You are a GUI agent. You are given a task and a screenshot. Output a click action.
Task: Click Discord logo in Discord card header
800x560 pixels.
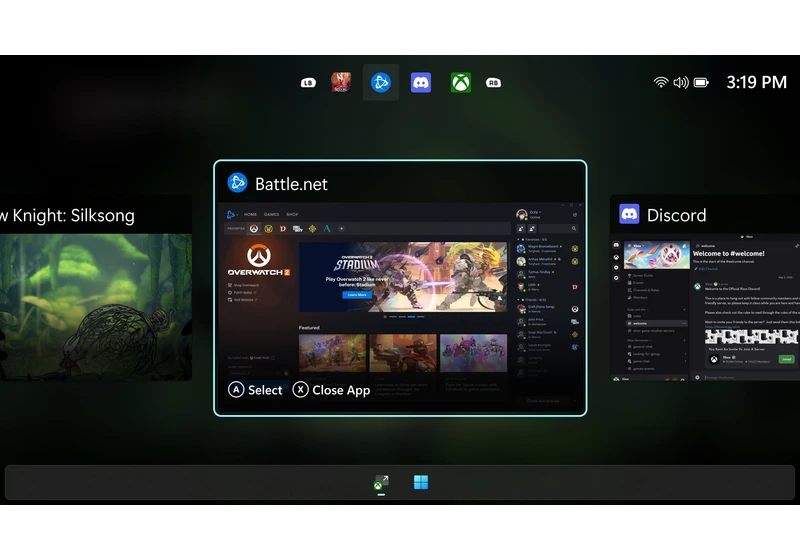point(629,214)
